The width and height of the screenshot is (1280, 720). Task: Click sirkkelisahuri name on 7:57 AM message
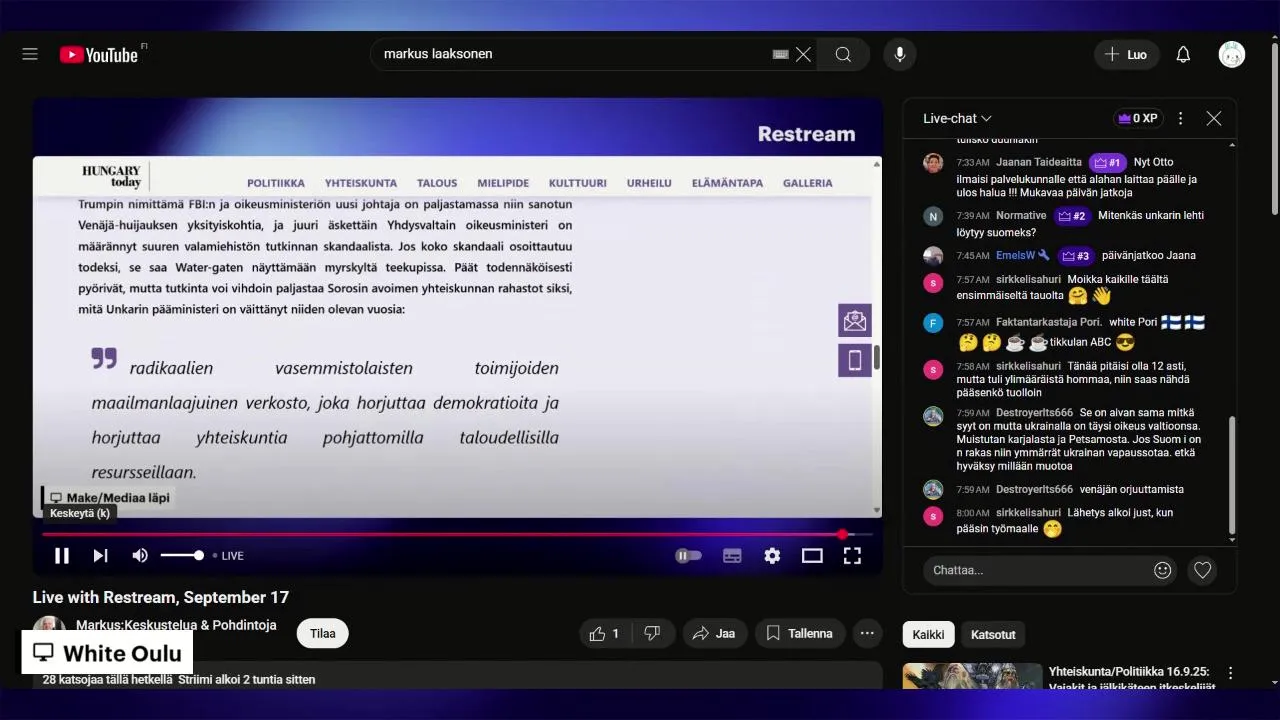click(x=1028, y=279)
